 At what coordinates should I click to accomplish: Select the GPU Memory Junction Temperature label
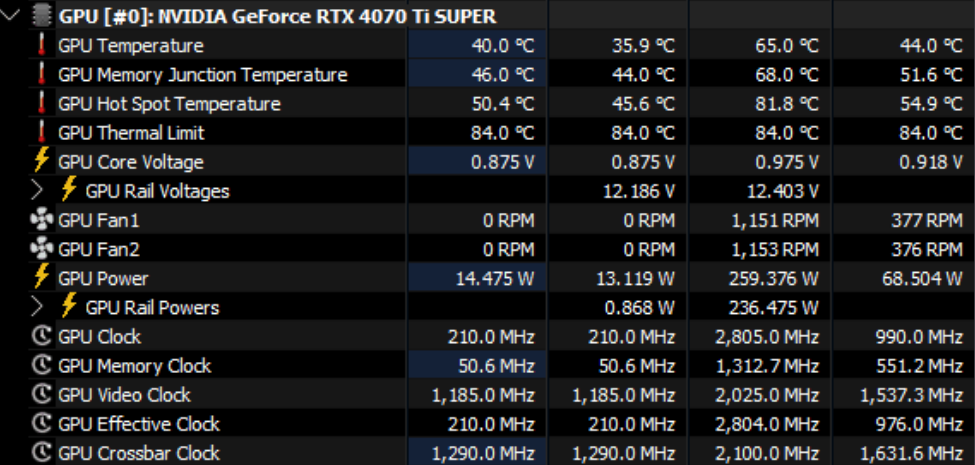click(203, 75)
